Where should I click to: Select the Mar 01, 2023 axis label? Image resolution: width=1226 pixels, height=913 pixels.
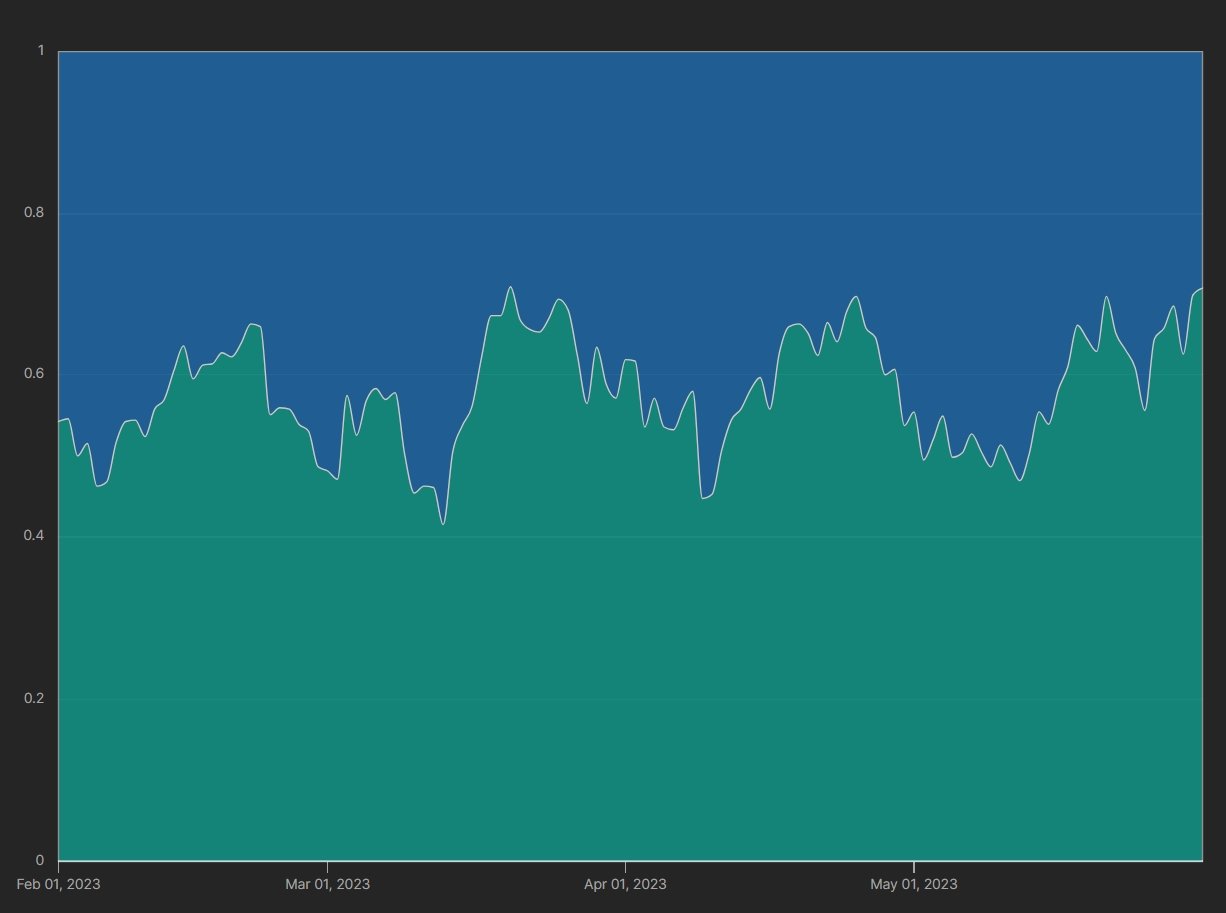(x=327, y=884)
